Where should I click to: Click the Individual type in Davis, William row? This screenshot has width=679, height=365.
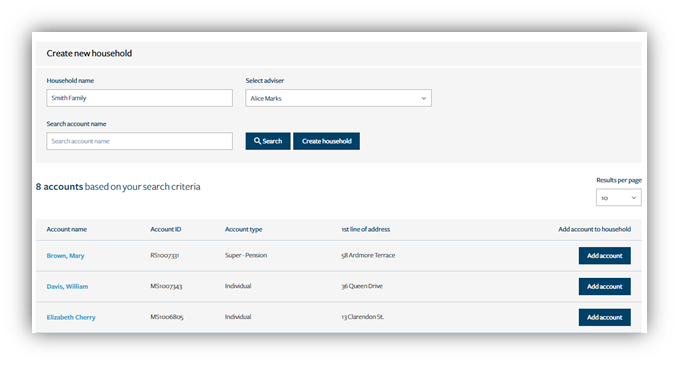point(238,286)
